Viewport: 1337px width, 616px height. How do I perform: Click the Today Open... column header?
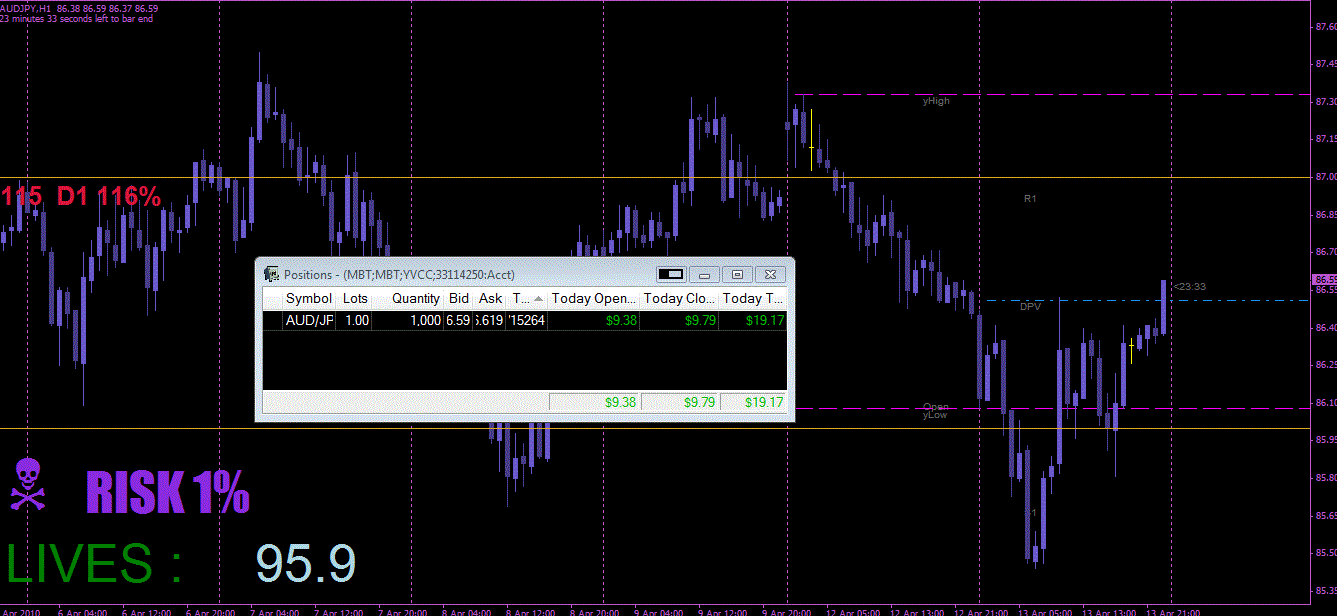(594, 298)
